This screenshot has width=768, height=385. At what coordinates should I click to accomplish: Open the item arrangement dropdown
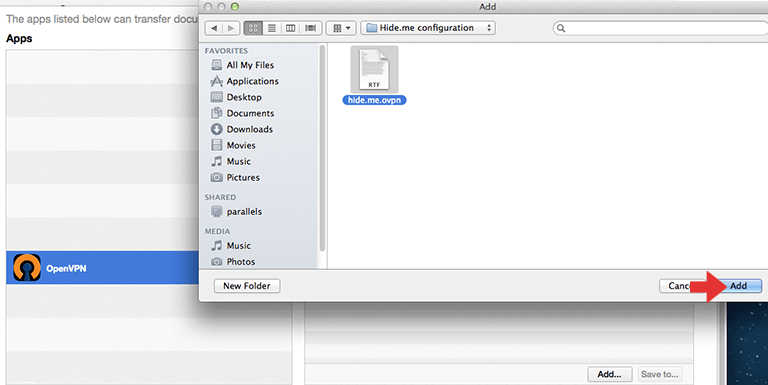click(341, 28)
